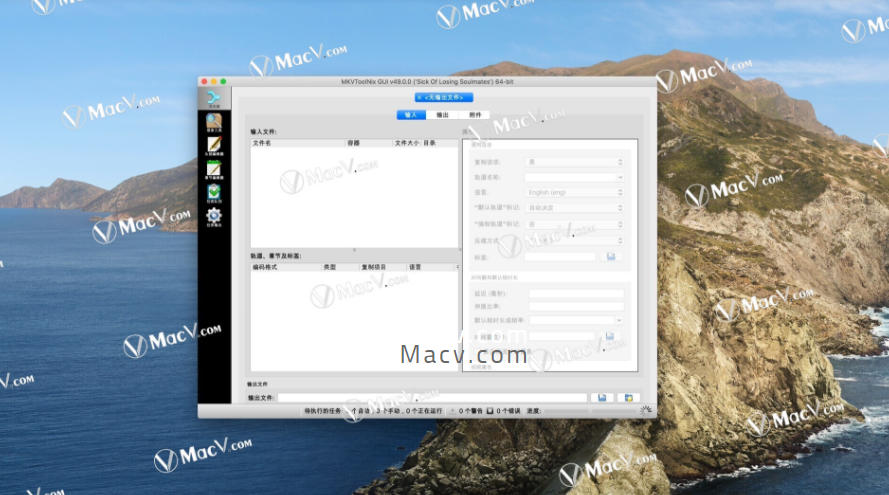Click the 编码格式 column header in tracks list
889x495 pixels.
pos(286,267)
